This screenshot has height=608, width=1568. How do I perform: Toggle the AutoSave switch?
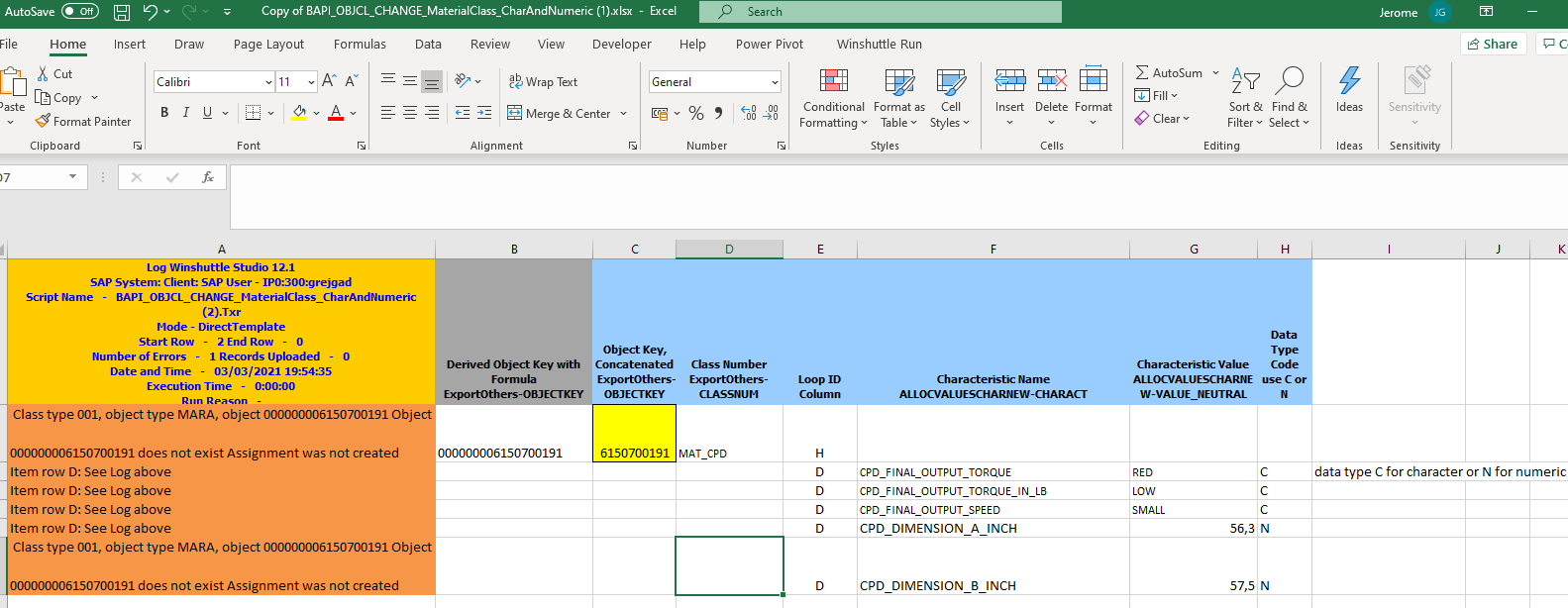(x=80, y=12)
